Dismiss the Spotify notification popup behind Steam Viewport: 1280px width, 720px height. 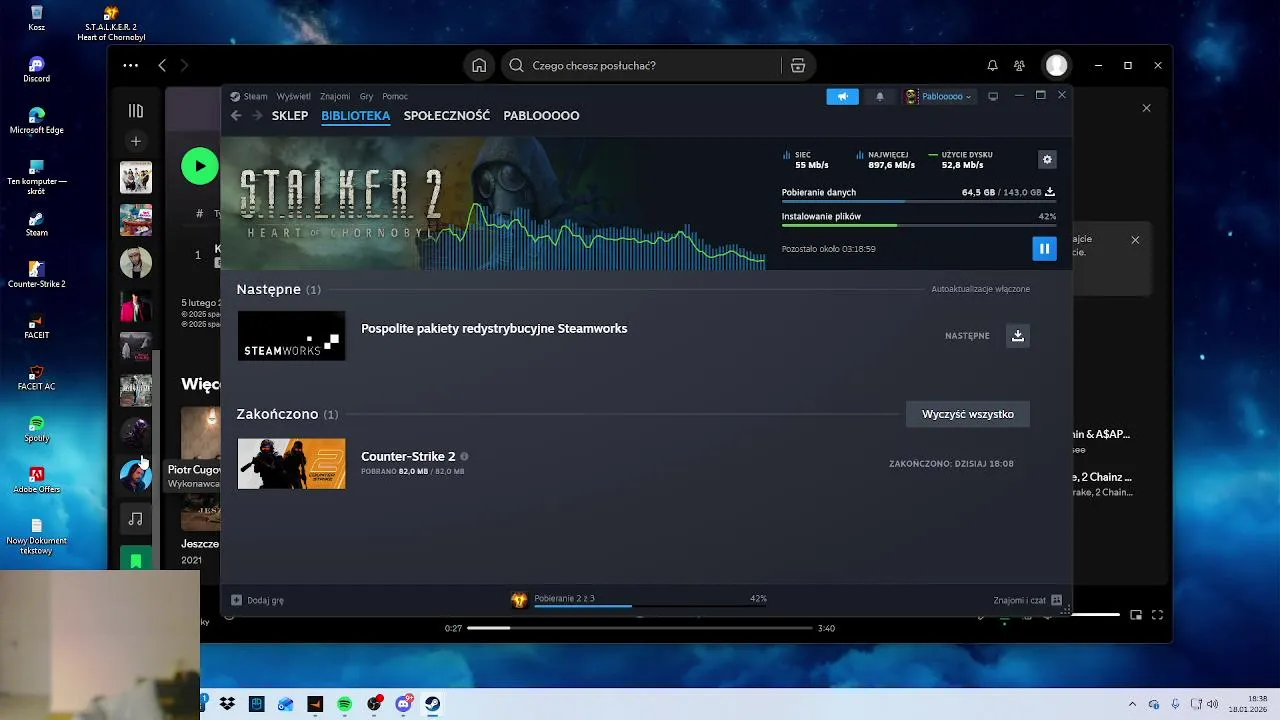pos(1135,240)
